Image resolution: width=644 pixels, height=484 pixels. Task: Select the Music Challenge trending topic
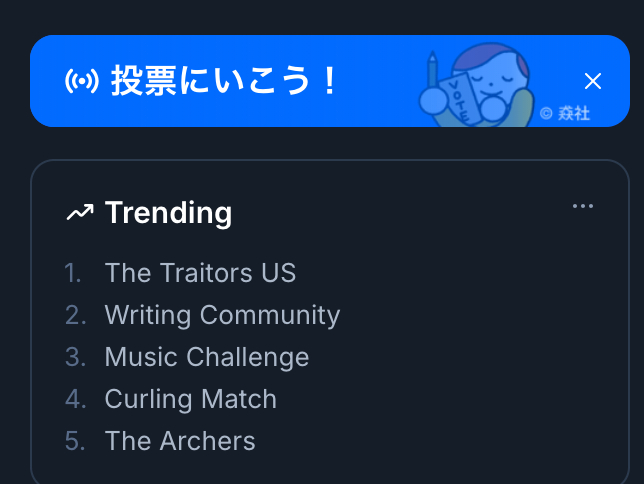click(x=207, y=357)
